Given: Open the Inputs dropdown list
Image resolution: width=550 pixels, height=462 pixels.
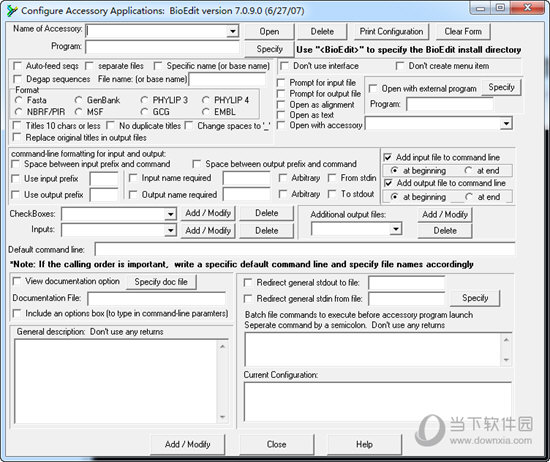Looking at the screenshot, I should pos(170,230).
